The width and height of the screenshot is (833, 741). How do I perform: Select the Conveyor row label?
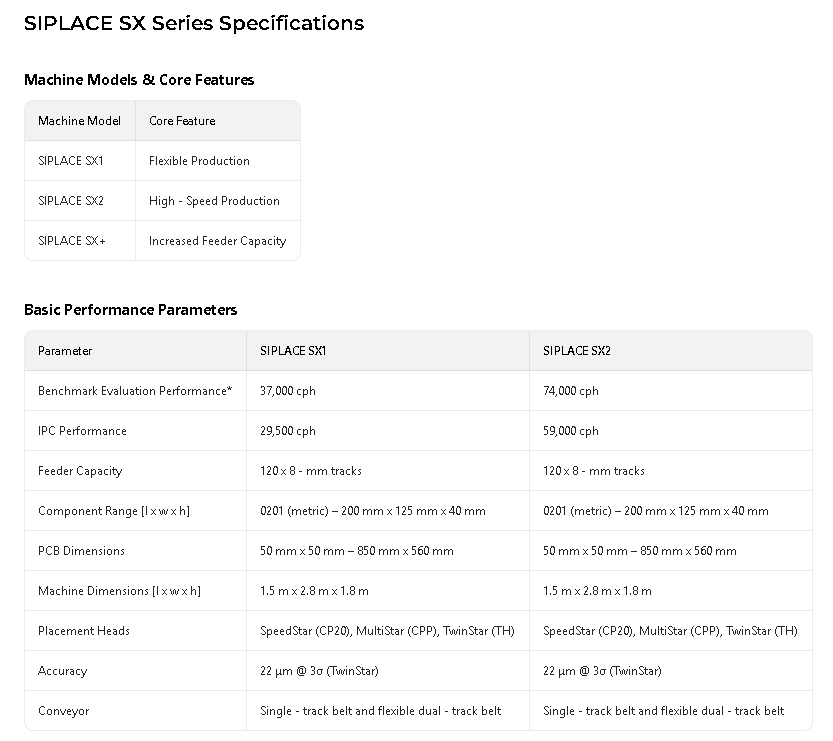point(63,711)
